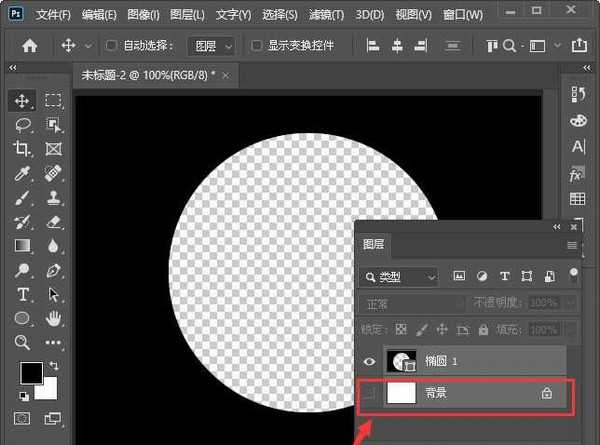Open the 图层 auto-select dropdown
The width and height of the screenshot is (600, 445).
(213, 46)
